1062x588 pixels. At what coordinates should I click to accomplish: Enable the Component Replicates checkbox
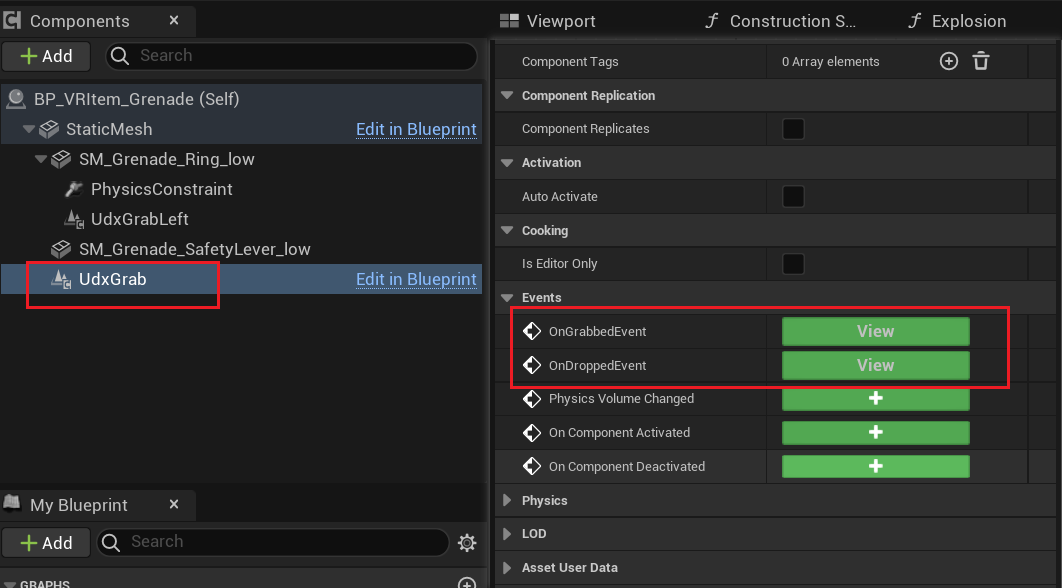pos(793,129)
